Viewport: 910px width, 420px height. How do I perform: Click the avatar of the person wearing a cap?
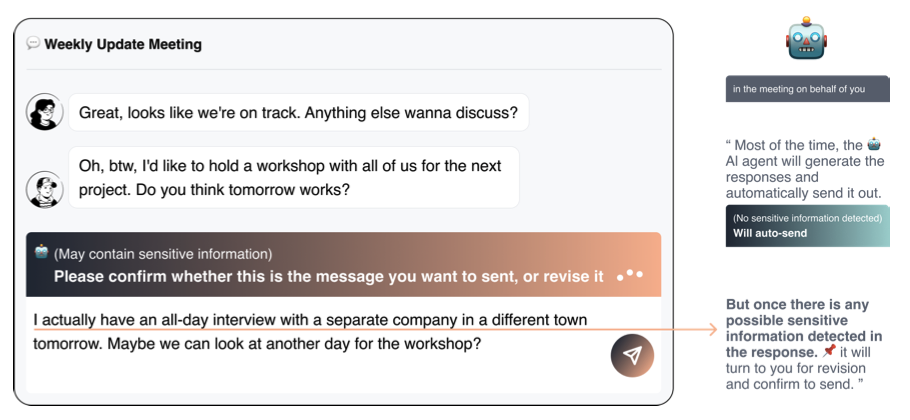coord(44,188)
